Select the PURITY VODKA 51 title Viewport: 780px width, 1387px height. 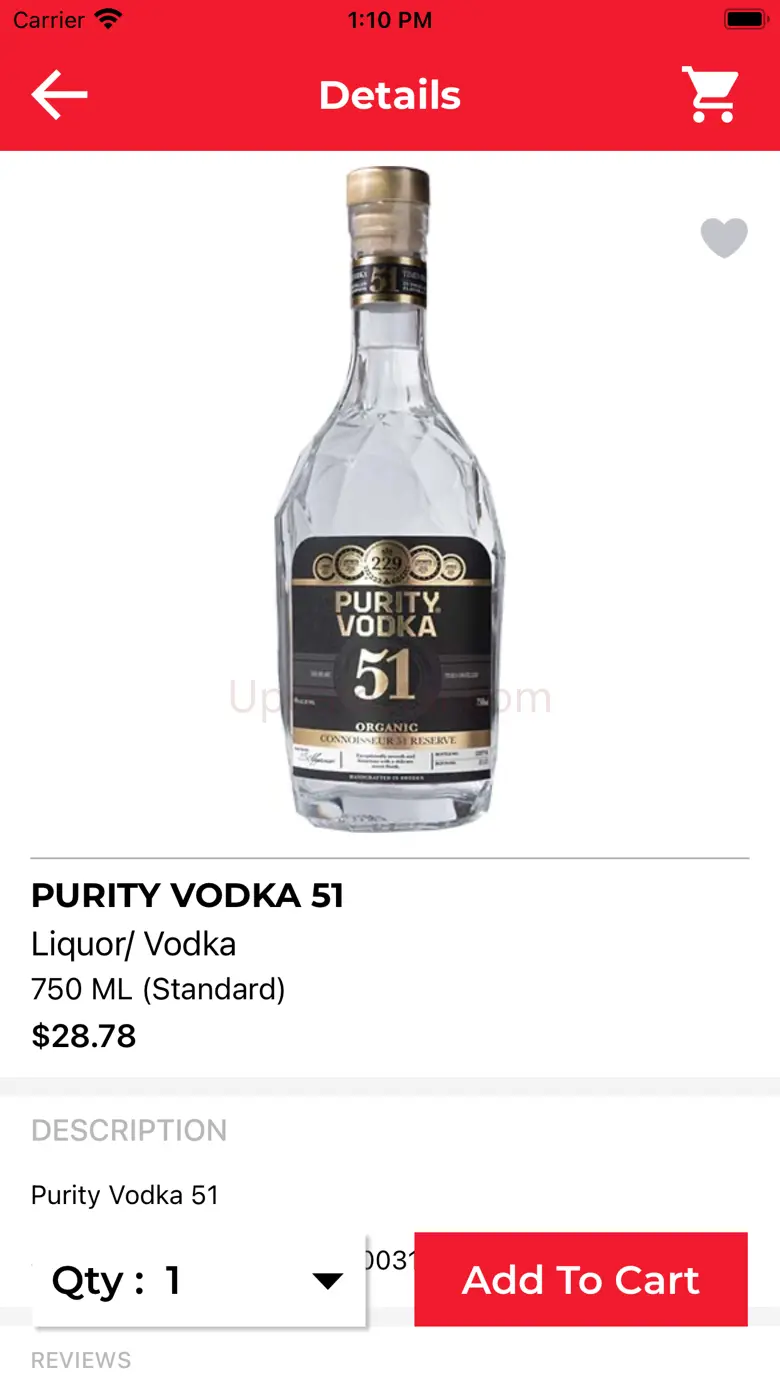(187, 895)
